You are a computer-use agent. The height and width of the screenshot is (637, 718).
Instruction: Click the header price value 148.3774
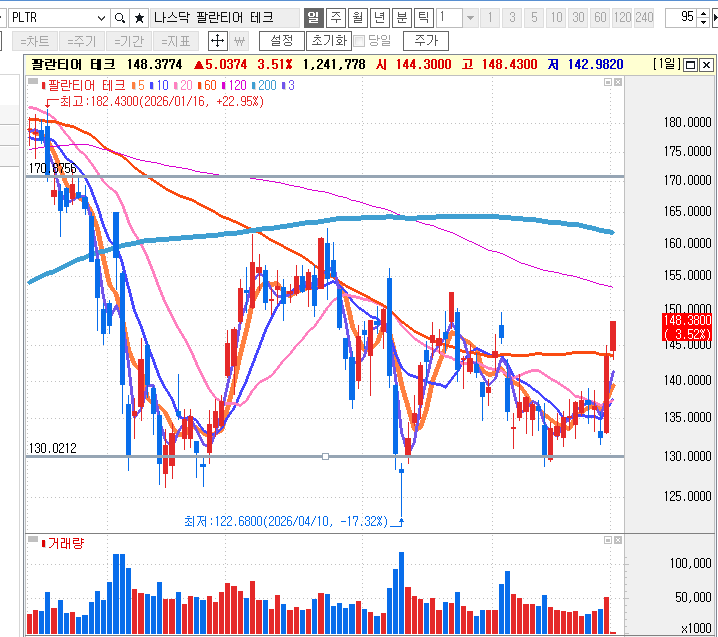[x=154, y=65]
